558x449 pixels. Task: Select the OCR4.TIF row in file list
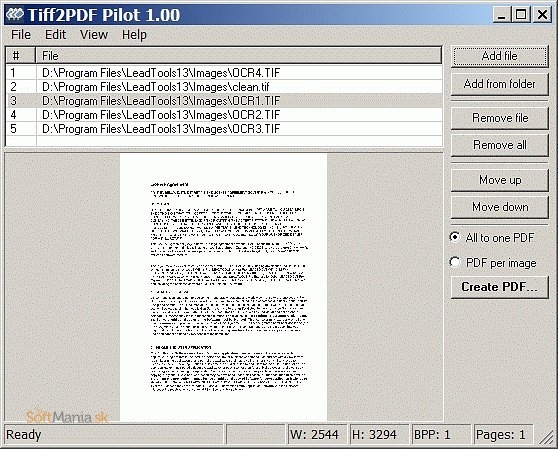(224, 73)
